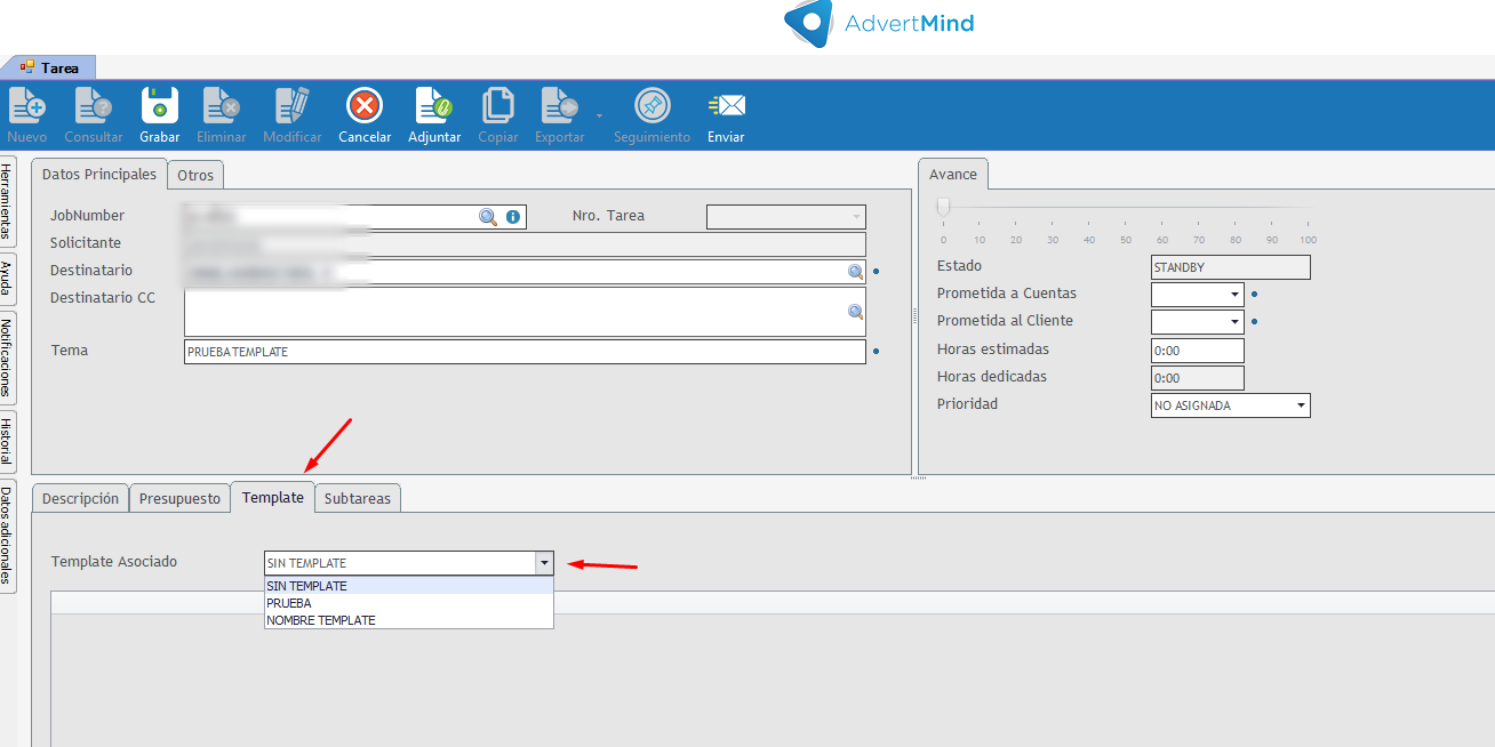Viewport: 1495px width, 747px height.
Task: Attach a file with Adjuntar
Action: point(434,105)
